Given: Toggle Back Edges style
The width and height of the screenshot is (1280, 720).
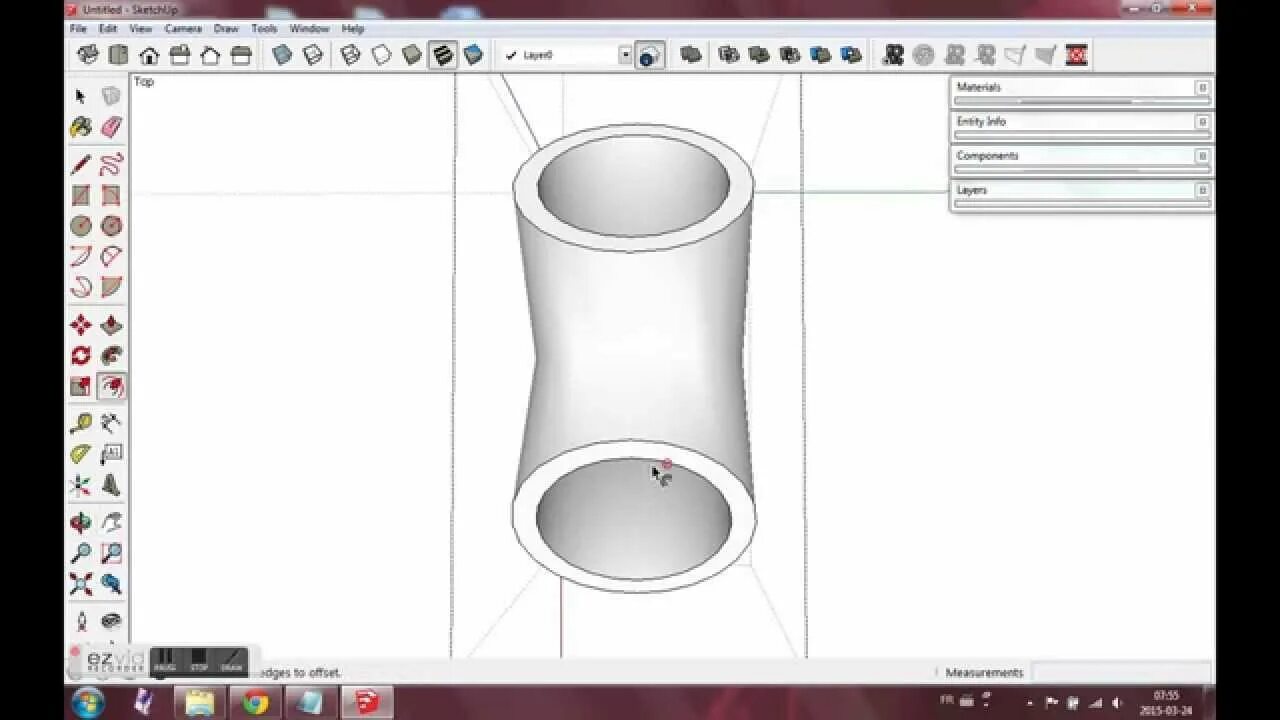Looking at the screenshot, I should coord(313,55).
